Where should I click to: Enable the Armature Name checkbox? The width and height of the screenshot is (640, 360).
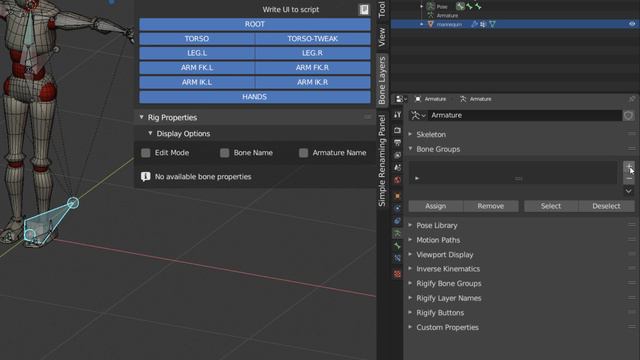pyautogui.click(x=303, y=153)
